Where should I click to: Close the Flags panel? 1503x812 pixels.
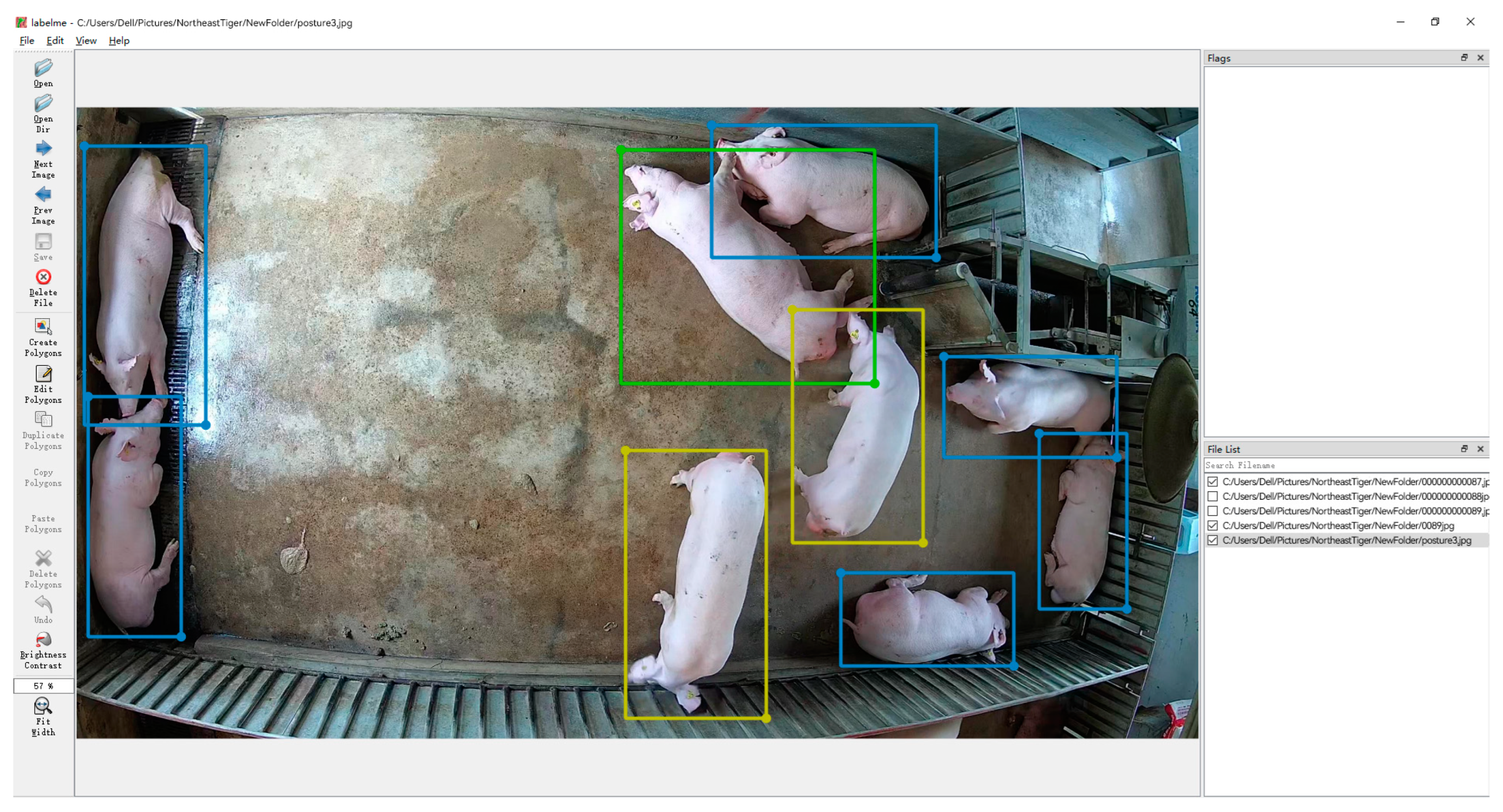coord(1480,57)
